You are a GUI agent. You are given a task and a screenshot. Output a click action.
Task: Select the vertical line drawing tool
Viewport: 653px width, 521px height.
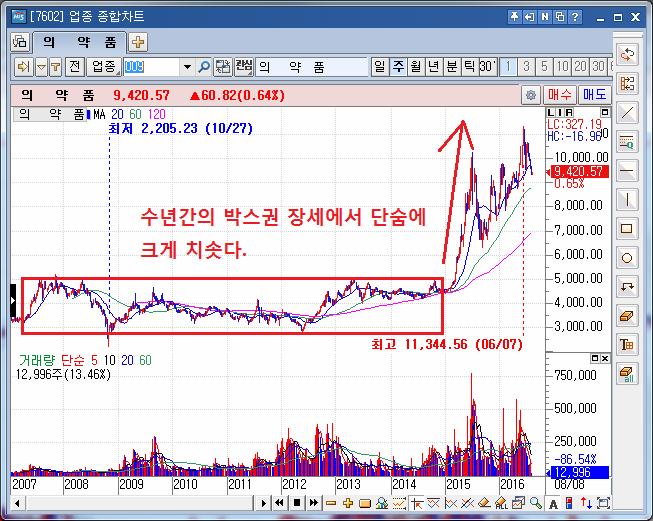coord(628,199)
